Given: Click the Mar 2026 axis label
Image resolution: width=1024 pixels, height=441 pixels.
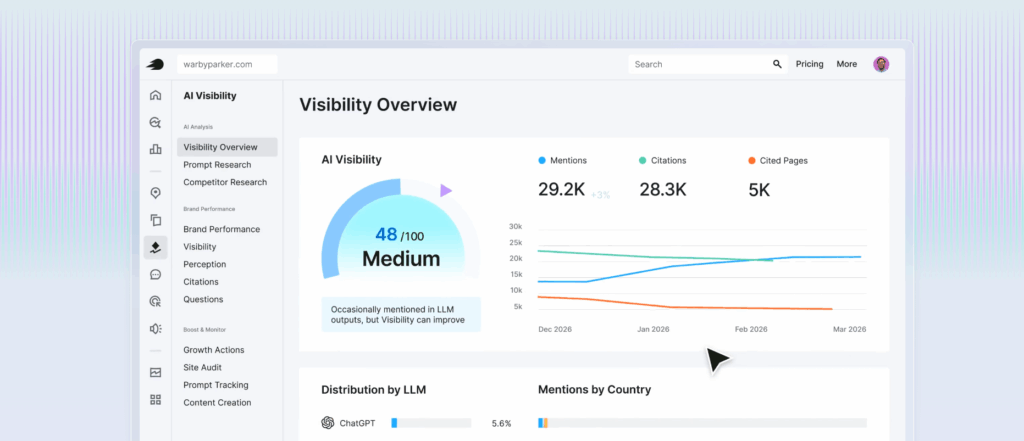Looking at the screenshot, I should [x=850, y=329].
